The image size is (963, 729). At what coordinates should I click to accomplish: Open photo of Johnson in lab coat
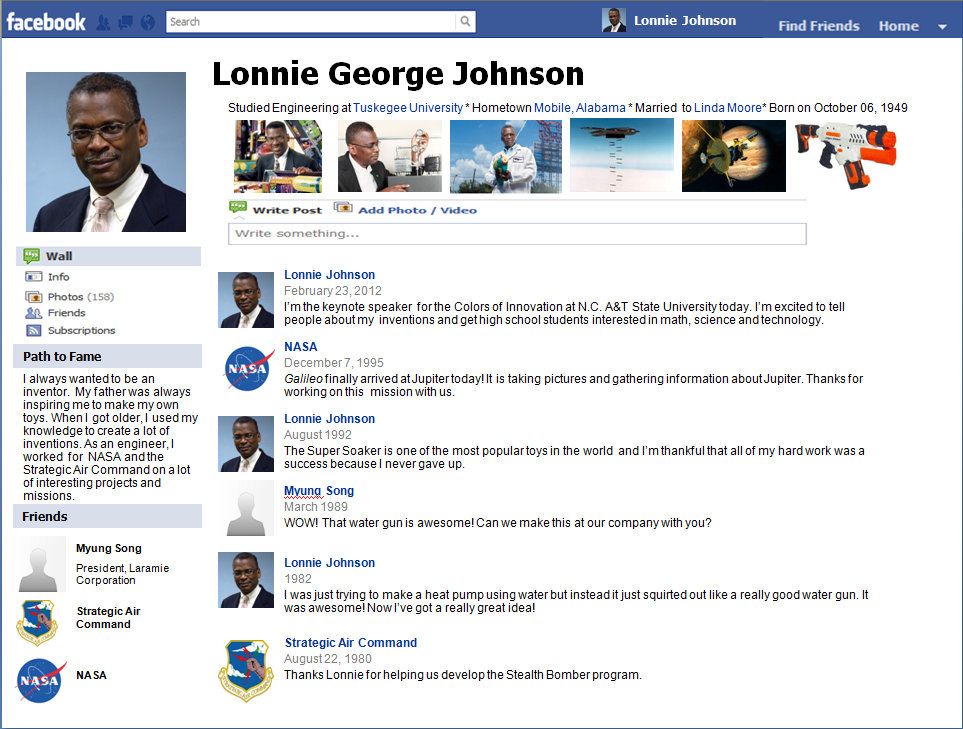click(505, 156)
